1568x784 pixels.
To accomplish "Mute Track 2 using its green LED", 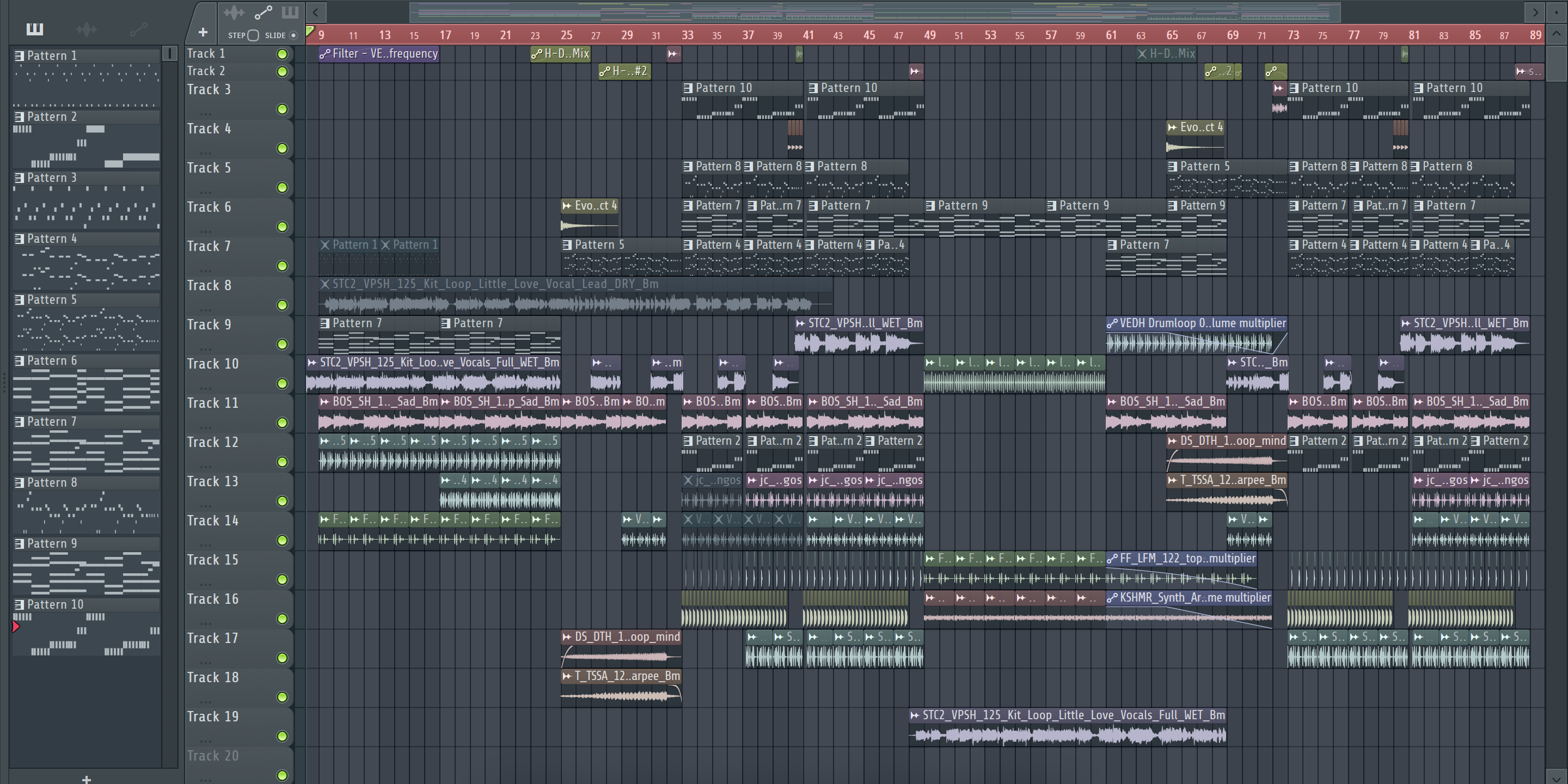I will 282,72.
